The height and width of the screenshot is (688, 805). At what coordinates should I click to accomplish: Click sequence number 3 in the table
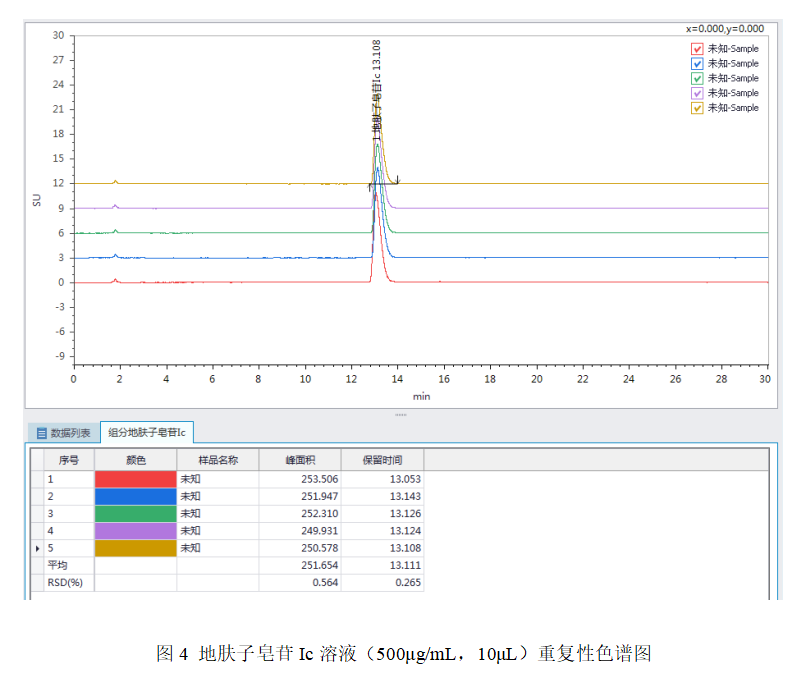click(50, 513)
